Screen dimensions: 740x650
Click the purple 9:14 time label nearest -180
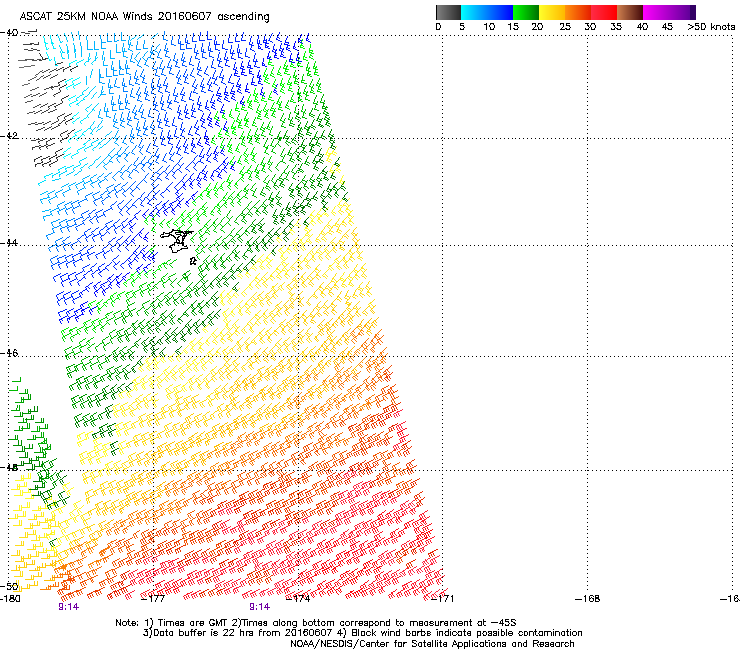click(x=68, y=607)
